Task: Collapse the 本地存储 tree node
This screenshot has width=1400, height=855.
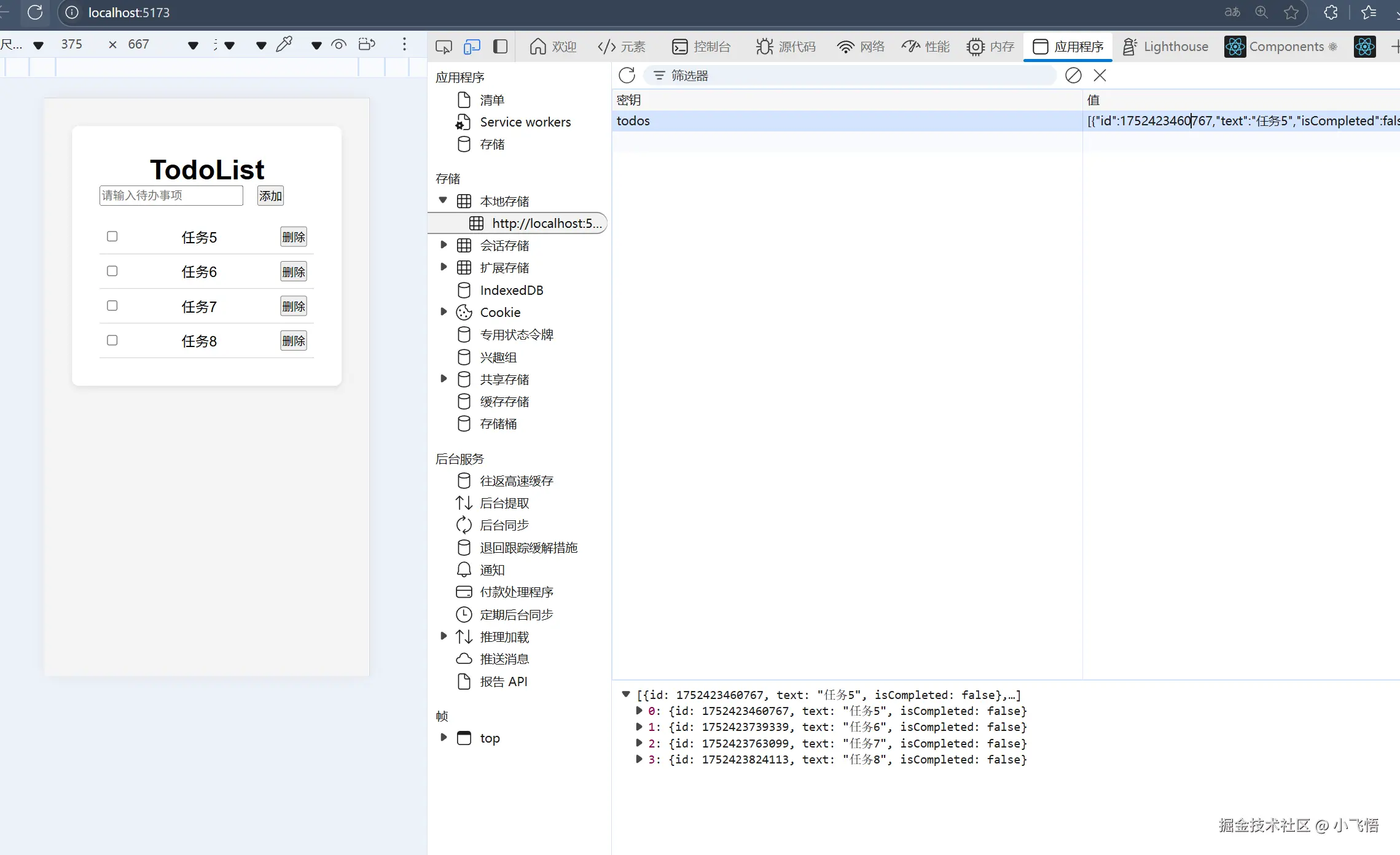Action: tap(443, 200)
